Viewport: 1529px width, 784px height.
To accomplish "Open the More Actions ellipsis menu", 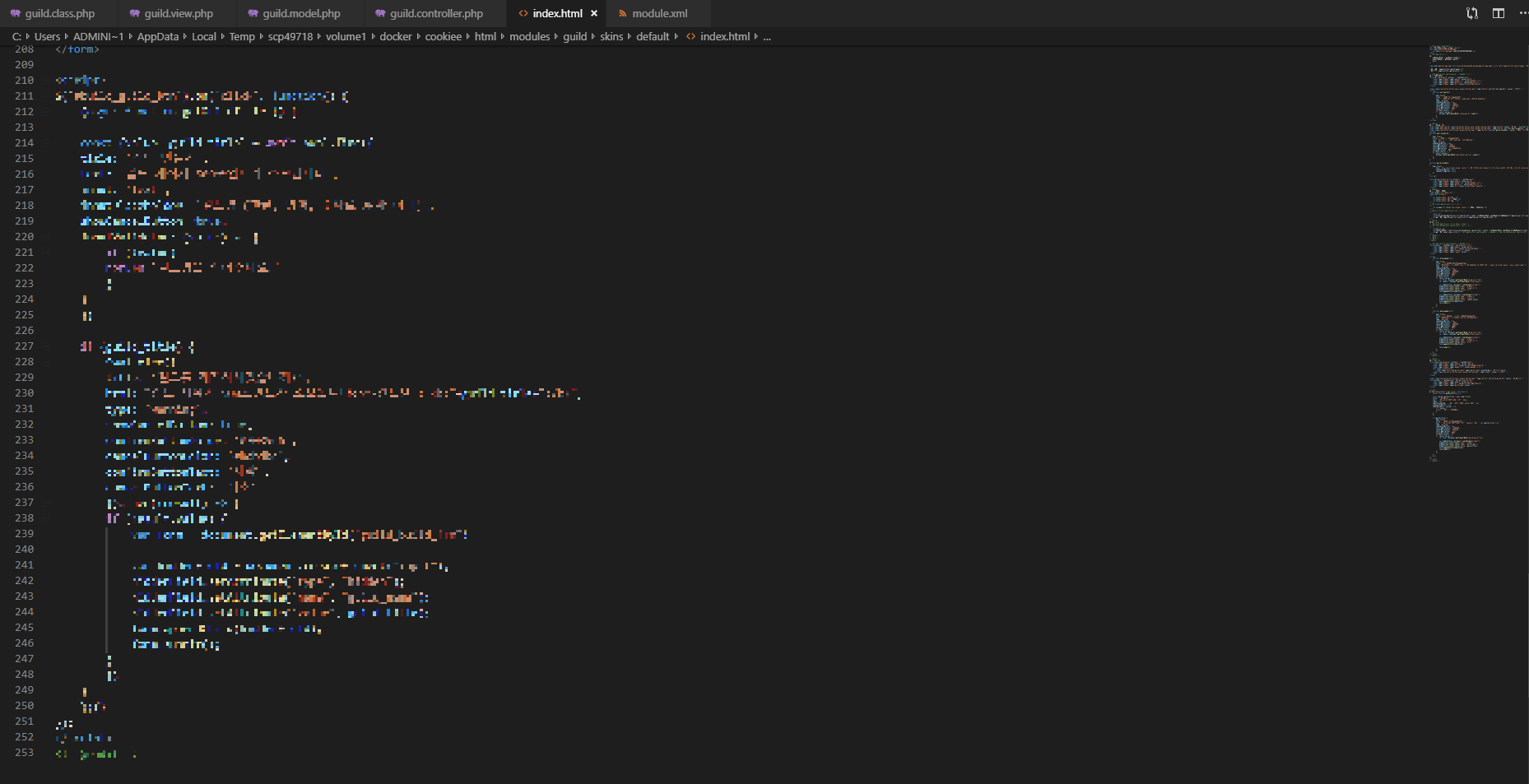I will 1522,13.
